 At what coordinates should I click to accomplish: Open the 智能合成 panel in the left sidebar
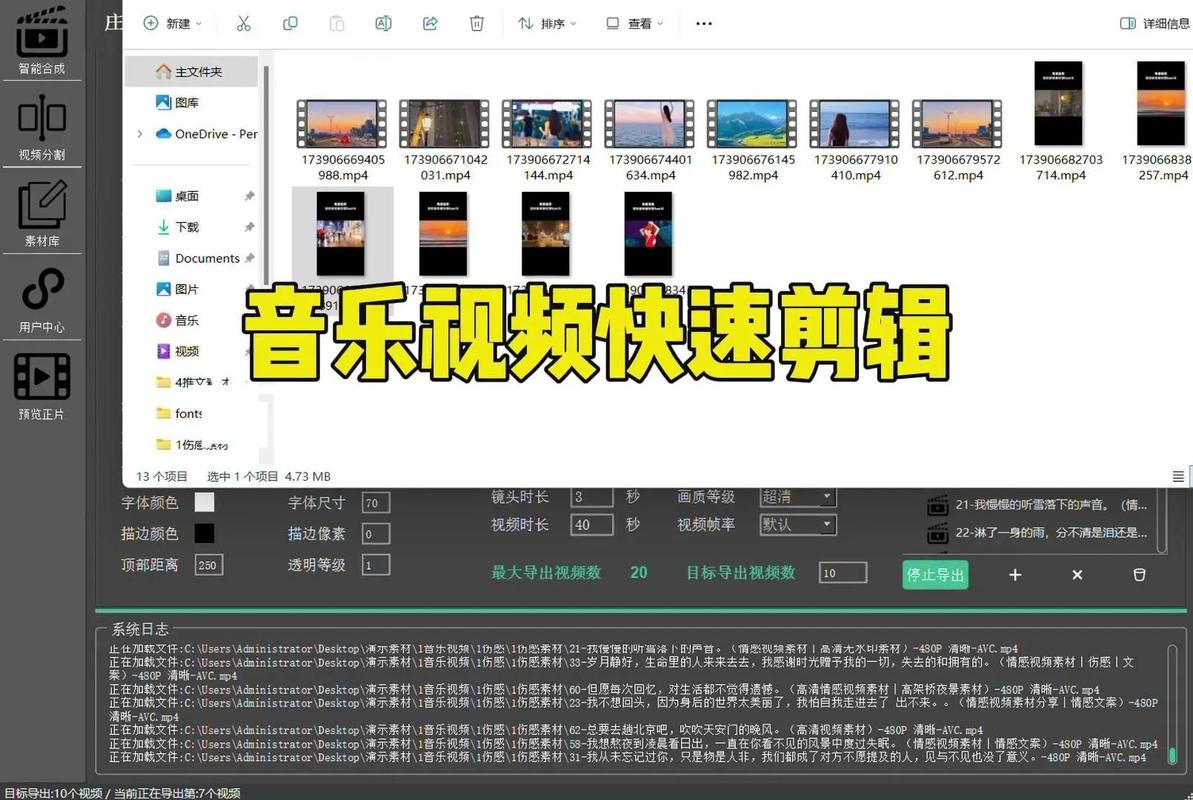click(41, 41)
